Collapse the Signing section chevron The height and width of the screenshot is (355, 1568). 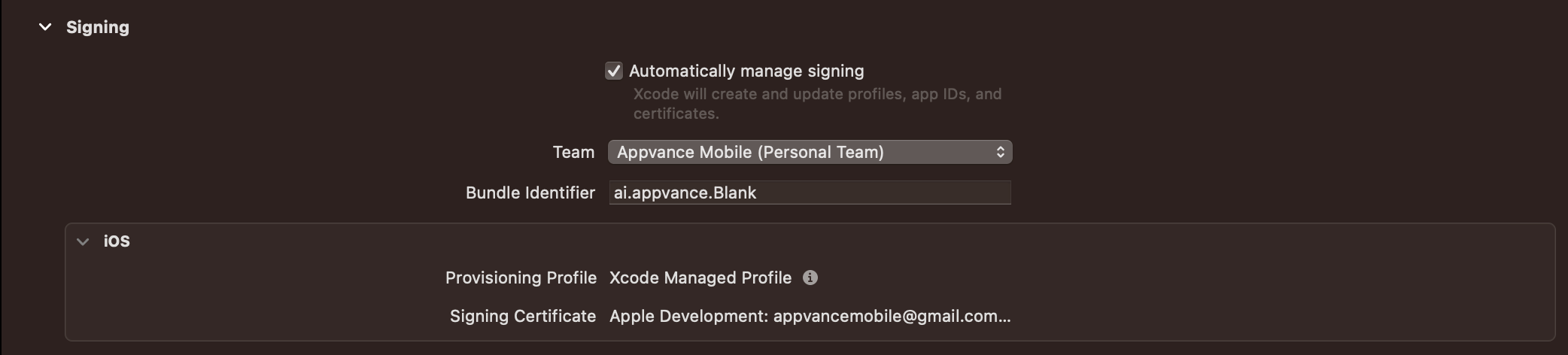tap(45, 27)
